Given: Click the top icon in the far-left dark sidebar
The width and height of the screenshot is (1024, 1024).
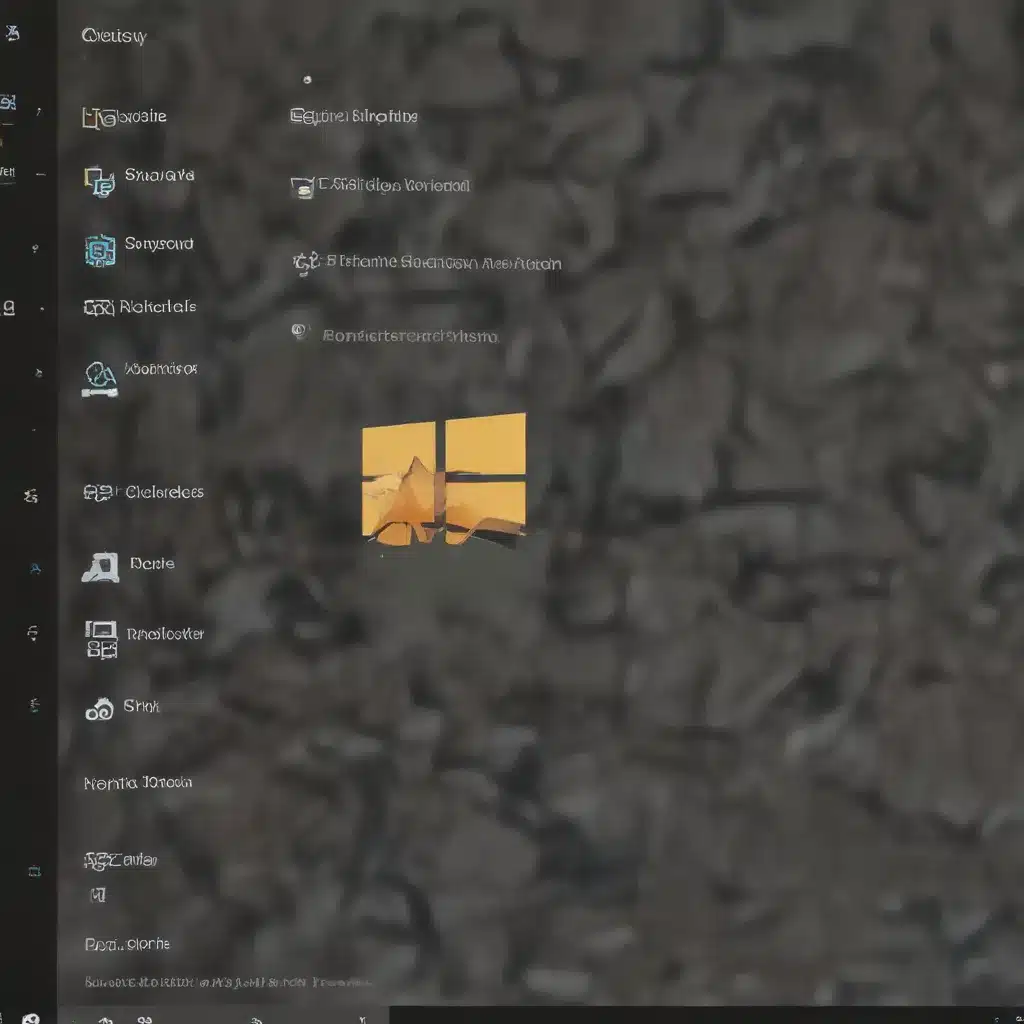Looking at the screenshot, I should [12, 33].
